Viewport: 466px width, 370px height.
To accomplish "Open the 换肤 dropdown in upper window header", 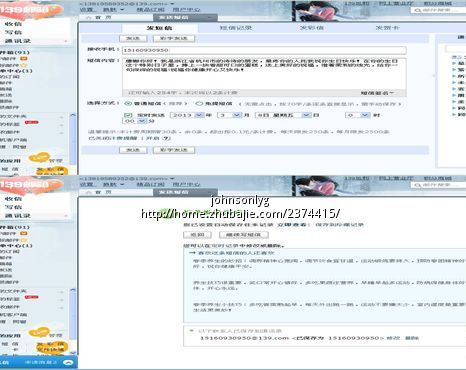I will tap(113, 10).
